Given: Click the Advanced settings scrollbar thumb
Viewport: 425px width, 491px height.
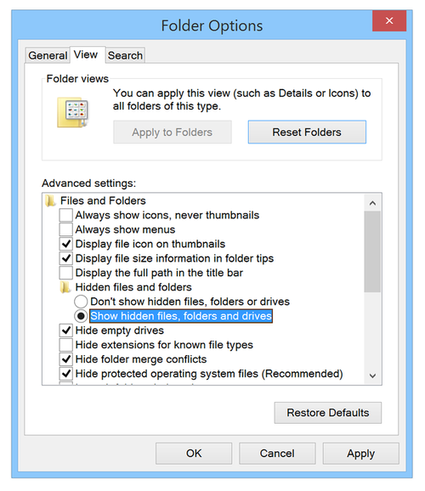Looking at the screenshot, I should 372,252.
